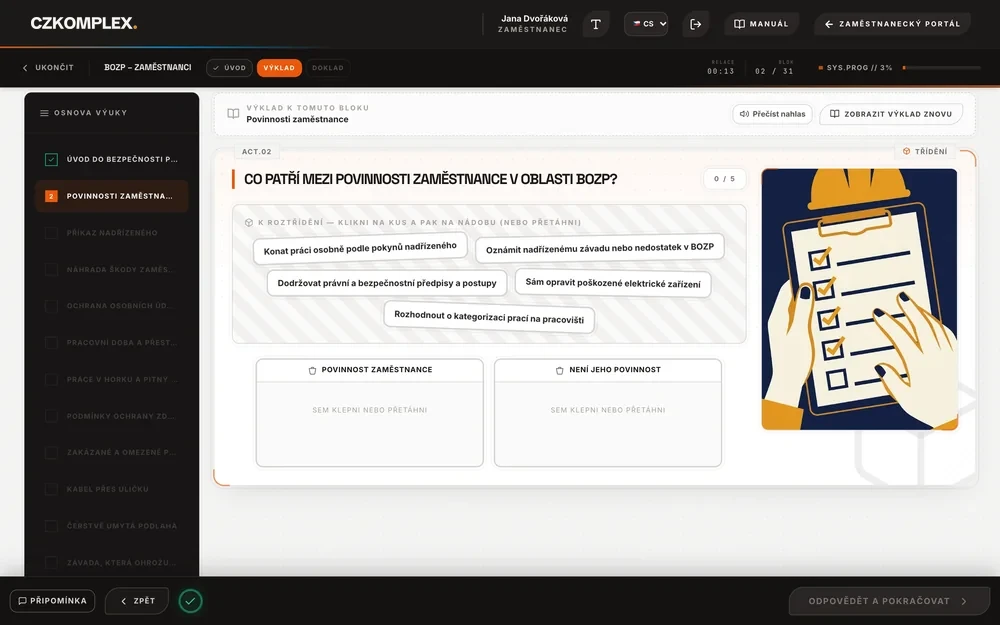Click the logout icon in header

pos(696,24)
